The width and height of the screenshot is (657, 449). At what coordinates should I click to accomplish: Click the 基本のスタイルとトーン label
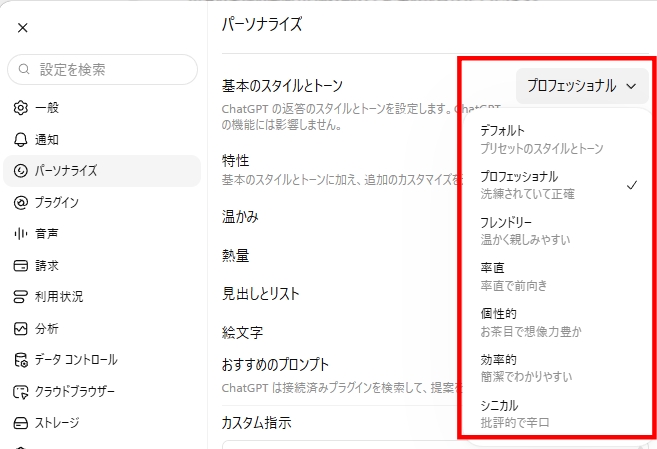[282, 86]
